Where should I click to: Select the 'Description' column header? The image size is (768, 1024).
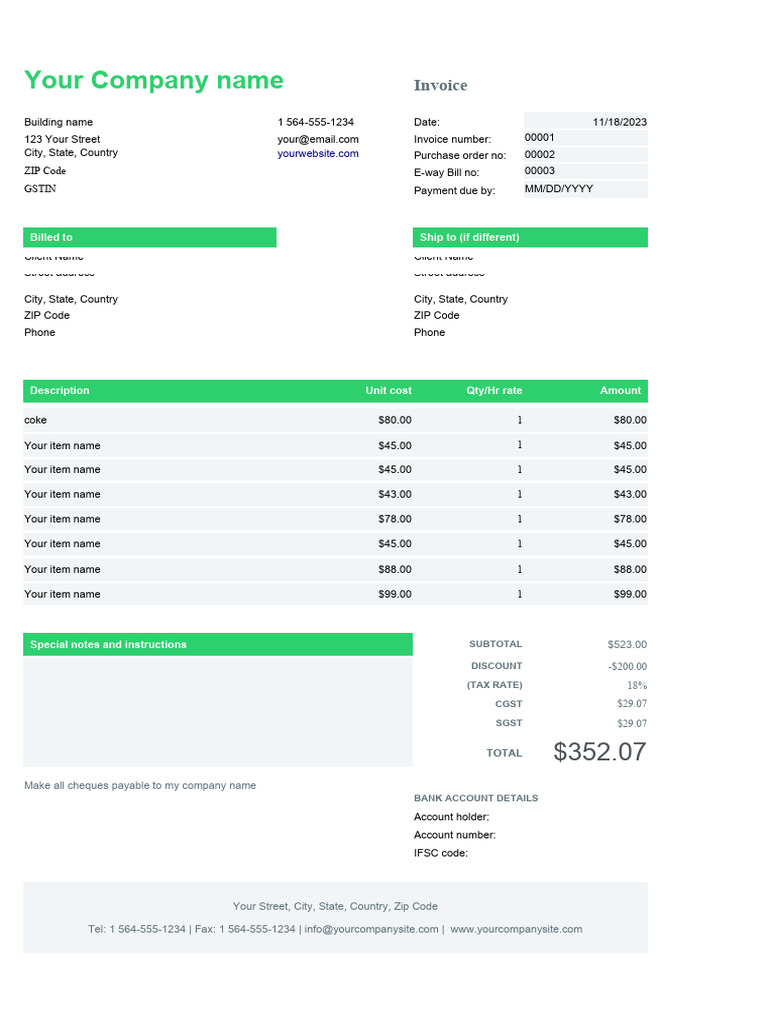click(60, 390)
